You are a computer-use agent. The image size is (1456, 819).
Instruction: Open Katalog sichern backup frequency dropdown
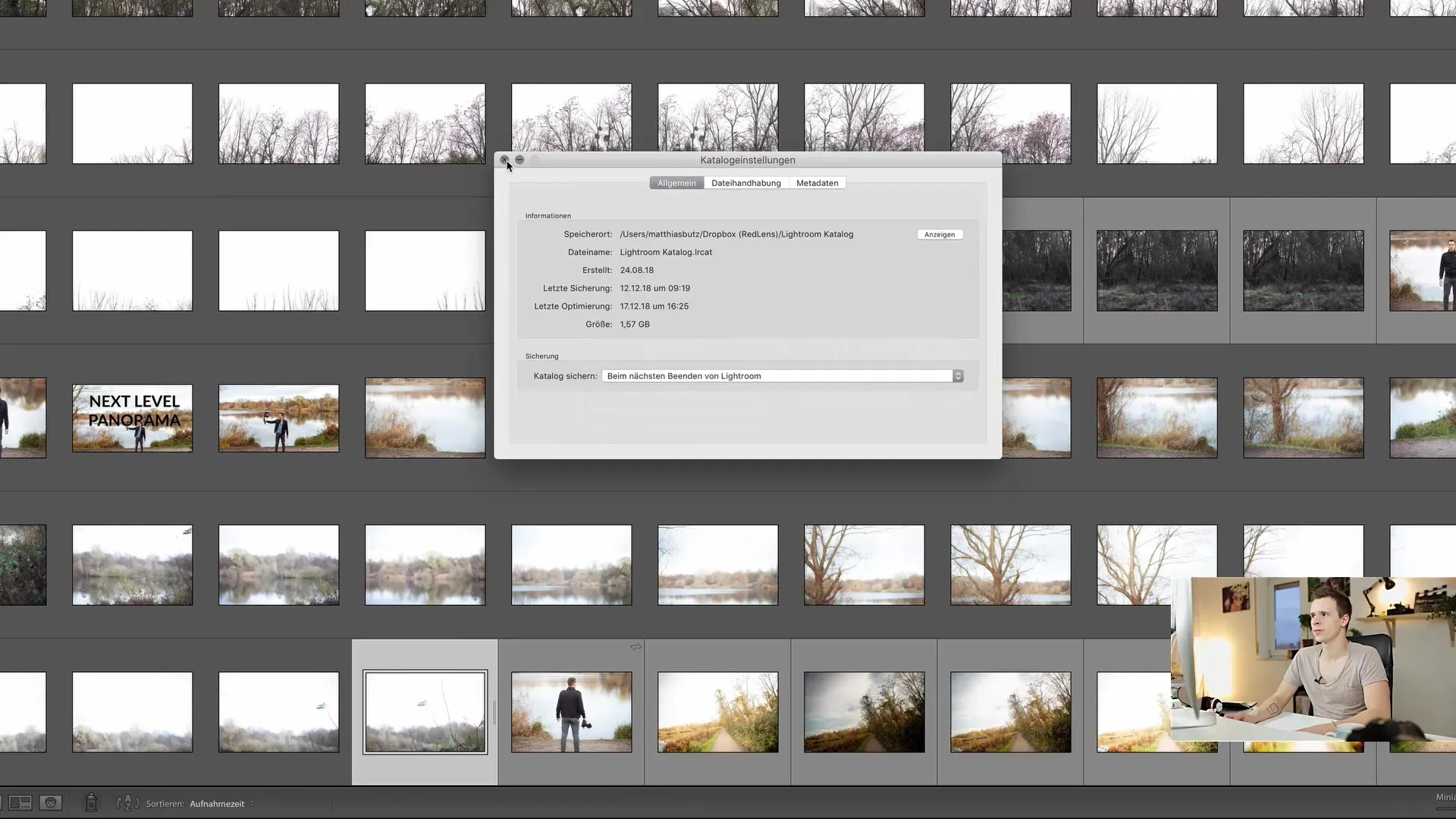click(x=783, y=376)
